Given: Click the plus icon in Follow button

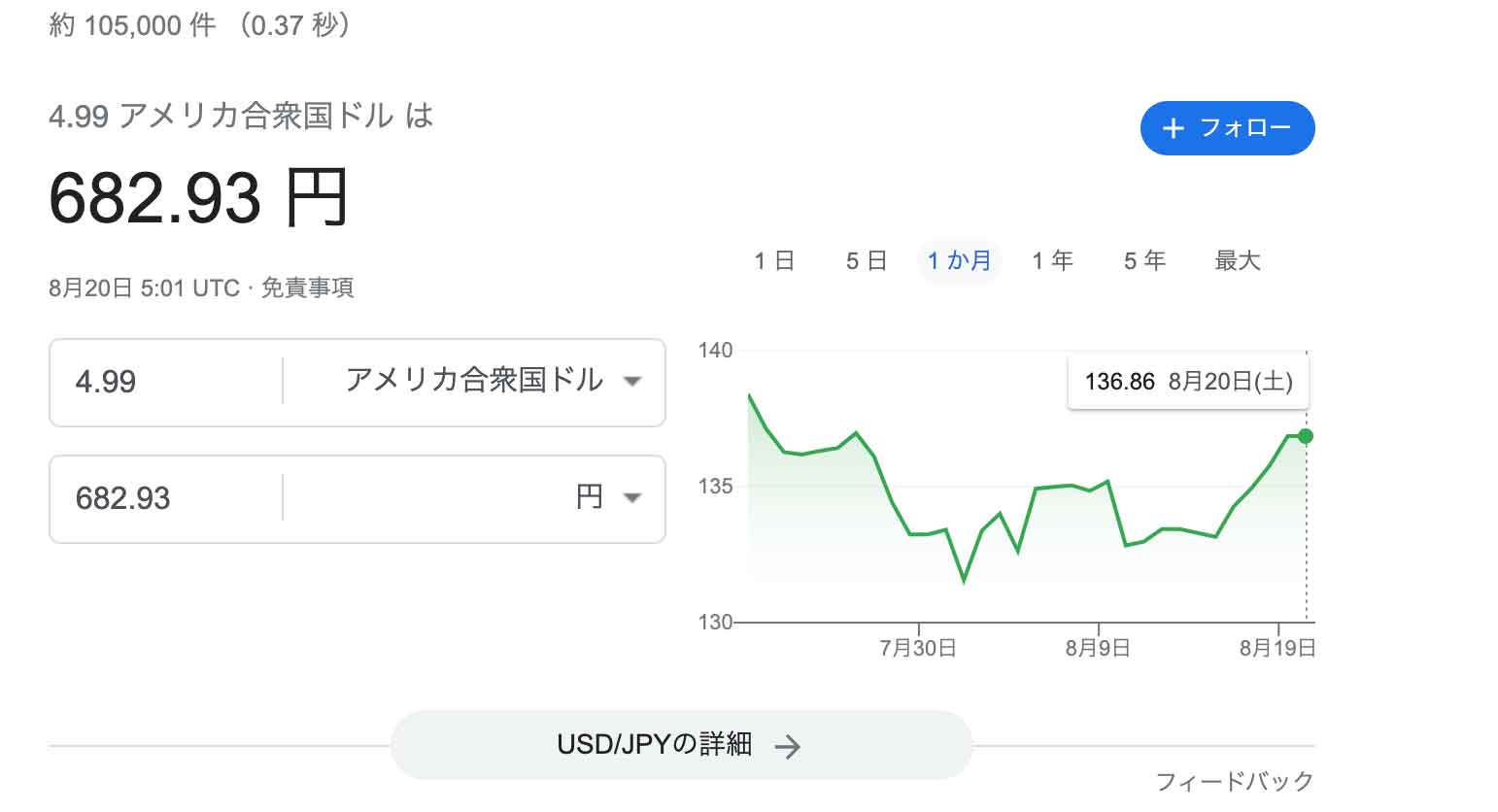Looking at the screenshot, I should pos(1173,128).
